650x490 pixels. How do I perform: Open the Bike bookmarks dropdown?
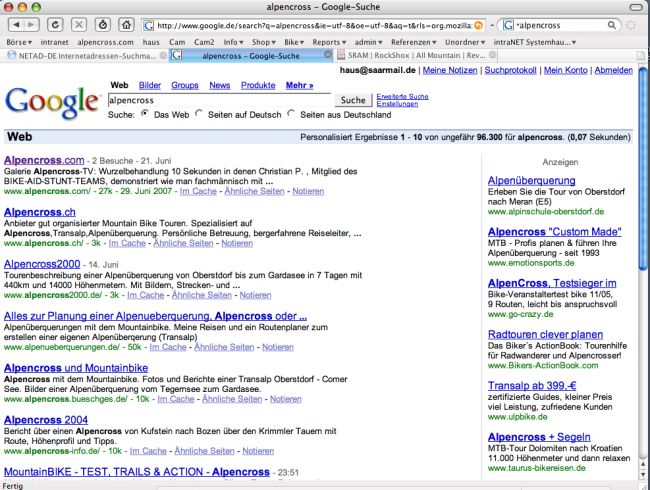294,42
